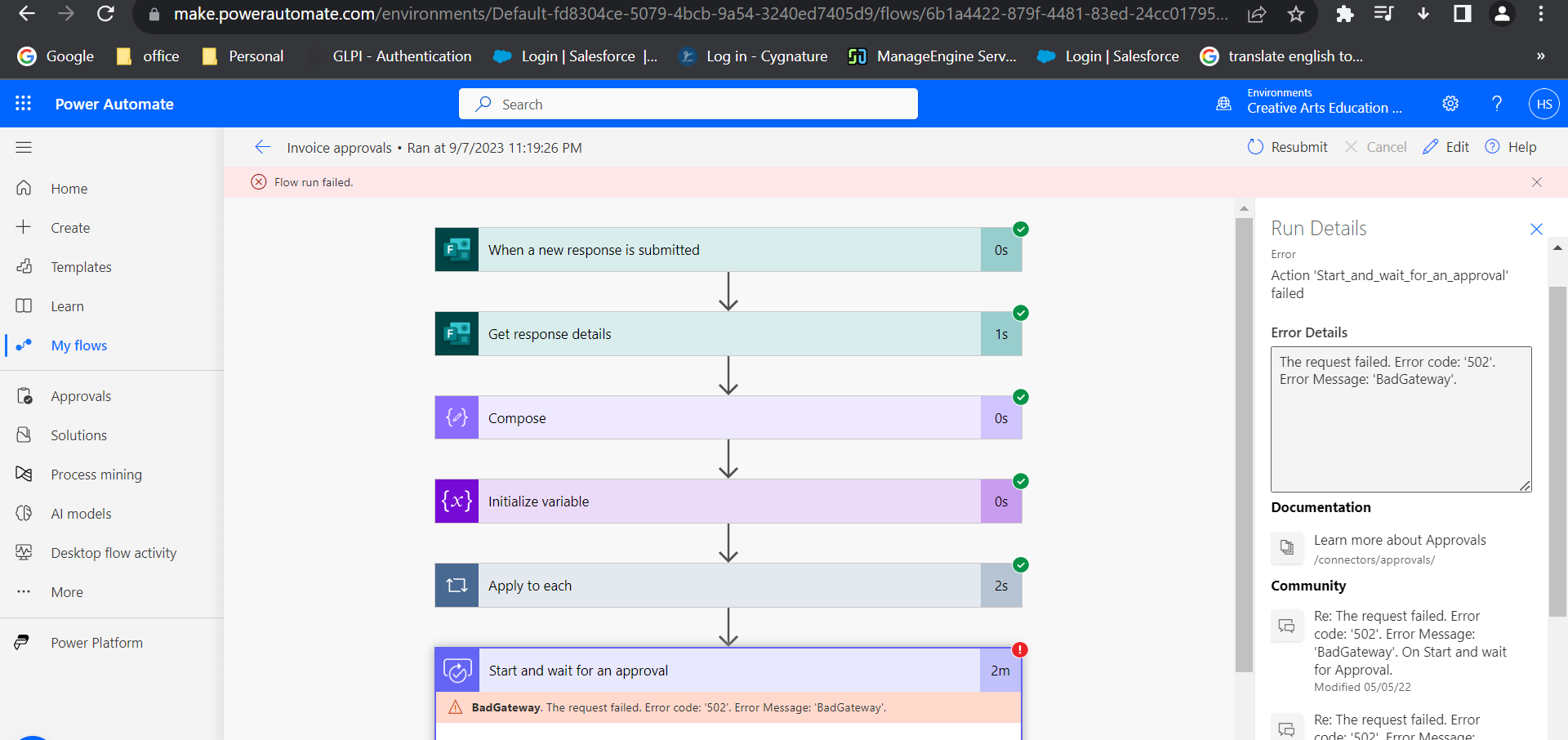Open Approvals in the sidebar
Screen dimensions: 1568x740
[x=81, y=396]
